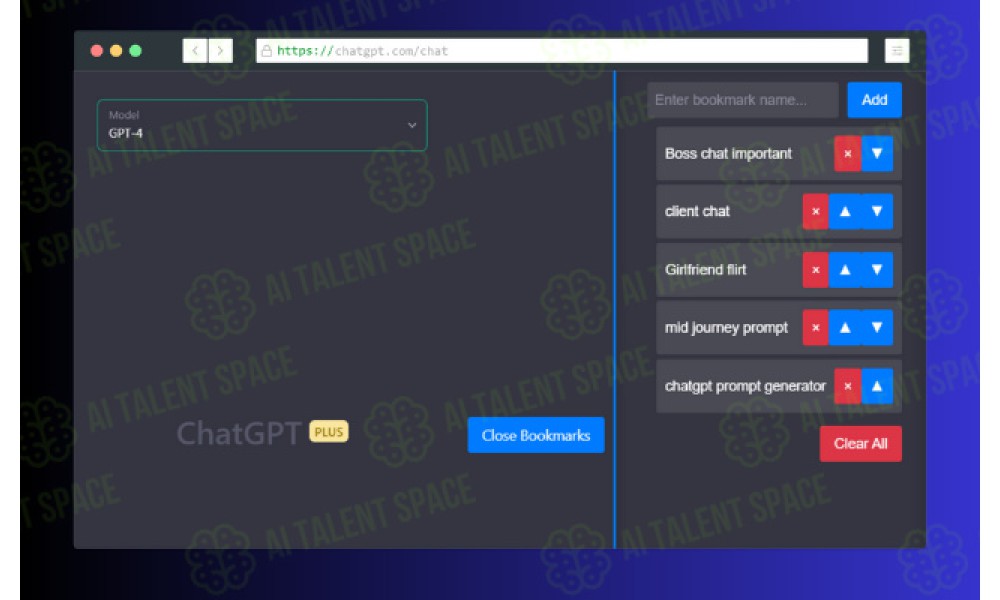Move Boss chat important bookmark down
Screen dimensions: 1000x600
(x=877, y=154)
